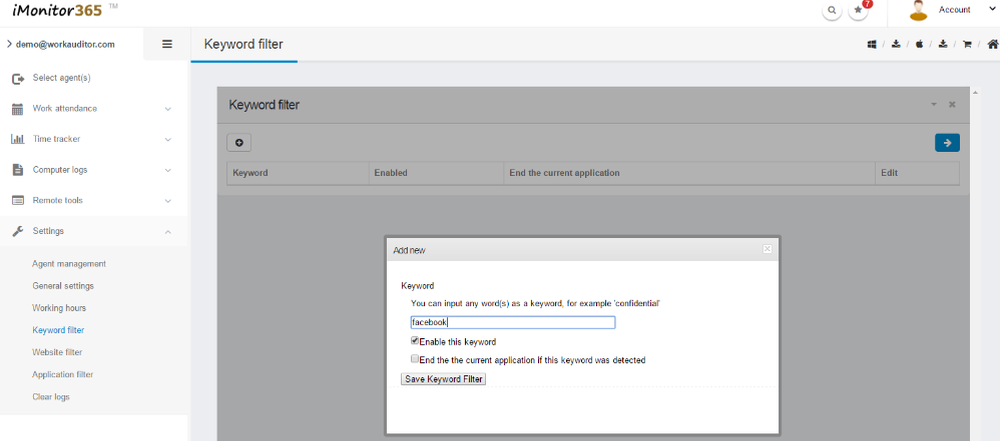Expand the demo@workauditor.com account arrow
Image resolution: width=1000 pixels, height=441 pixels.
9,44
